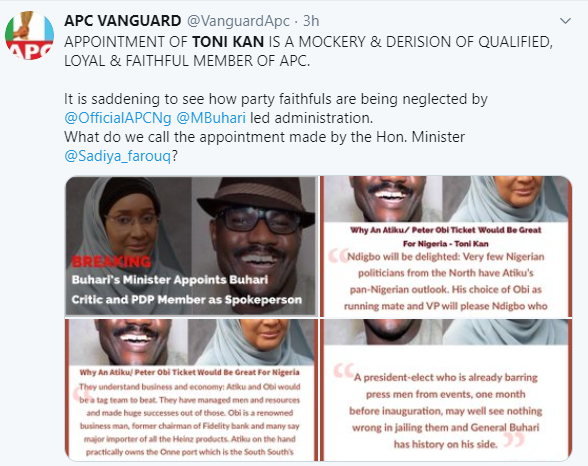Click the bold TONI KAN text

pos(228,42)
